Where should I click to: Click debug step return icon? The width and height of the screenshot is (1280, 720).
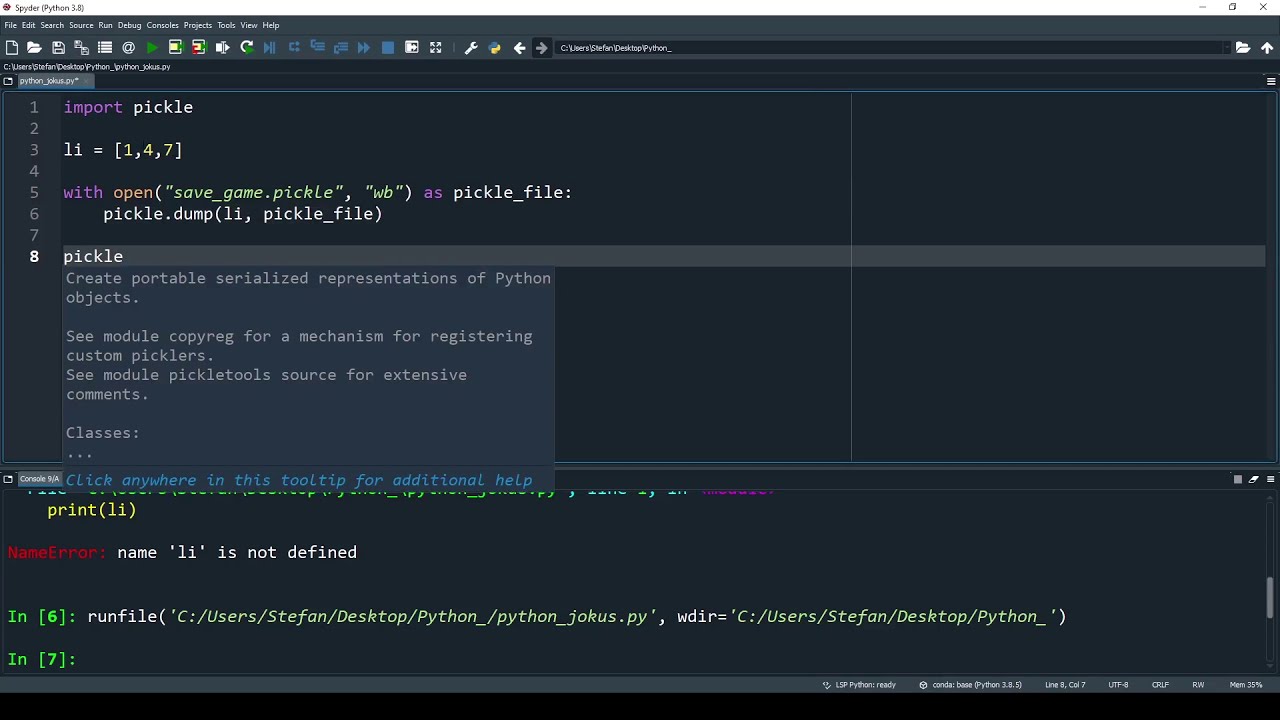coord(341,47)
